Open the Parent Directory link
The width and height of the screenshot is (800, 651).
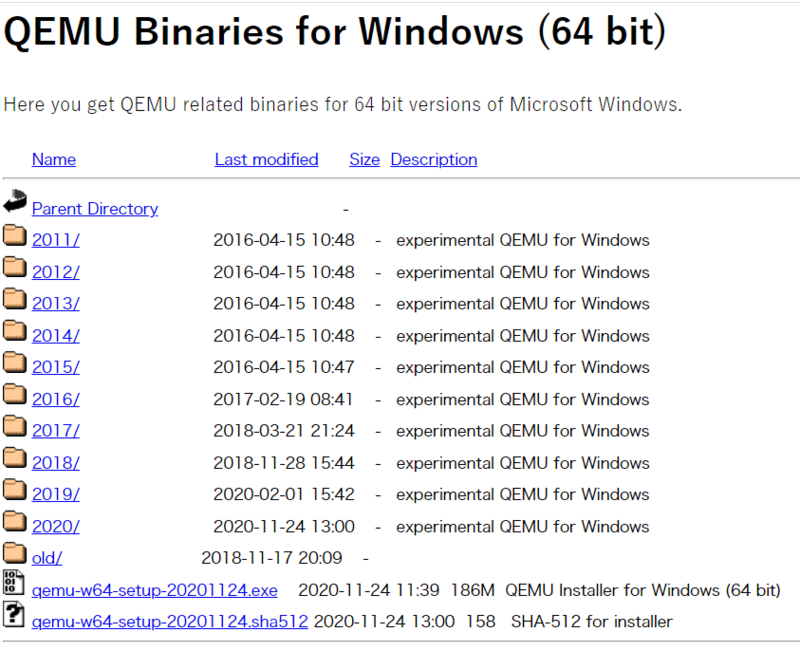pyautogui.click(x=95, y=209)
